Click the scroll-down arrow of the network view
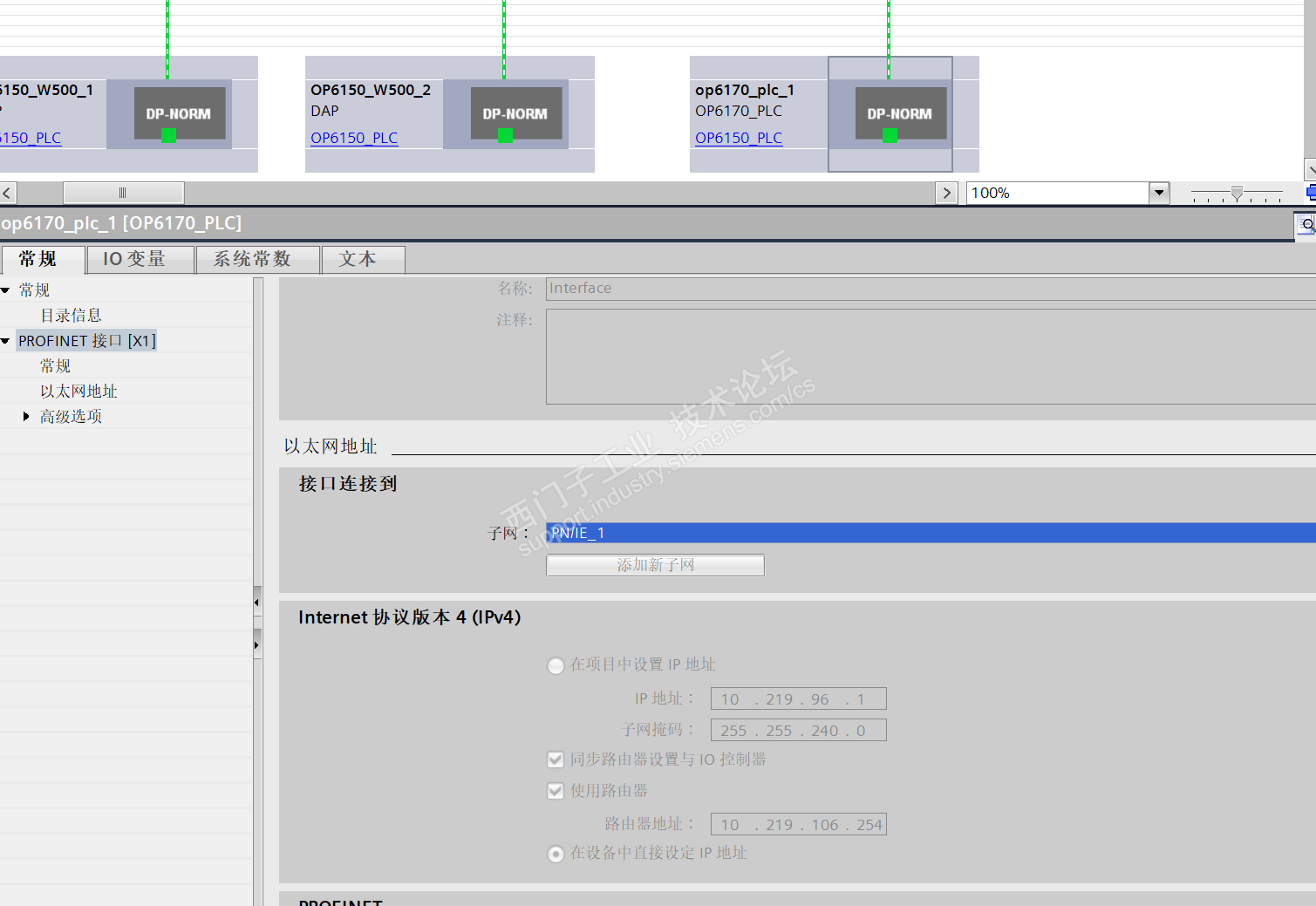The height and width of the screenshot is (906, 1316). [1311, 169]
